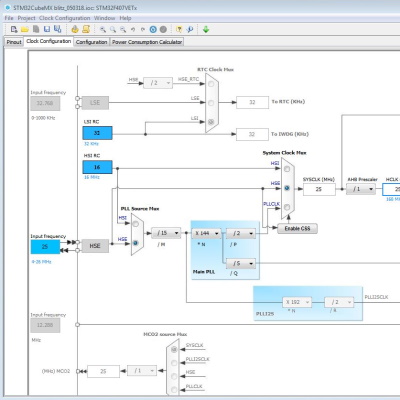Open the Help menu
This screenshot has width=400, height=400.
(125, 18)
